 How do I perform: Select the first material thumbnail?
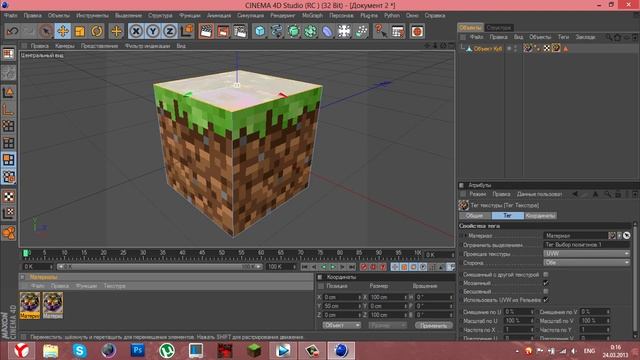click(x=30, y=305)
